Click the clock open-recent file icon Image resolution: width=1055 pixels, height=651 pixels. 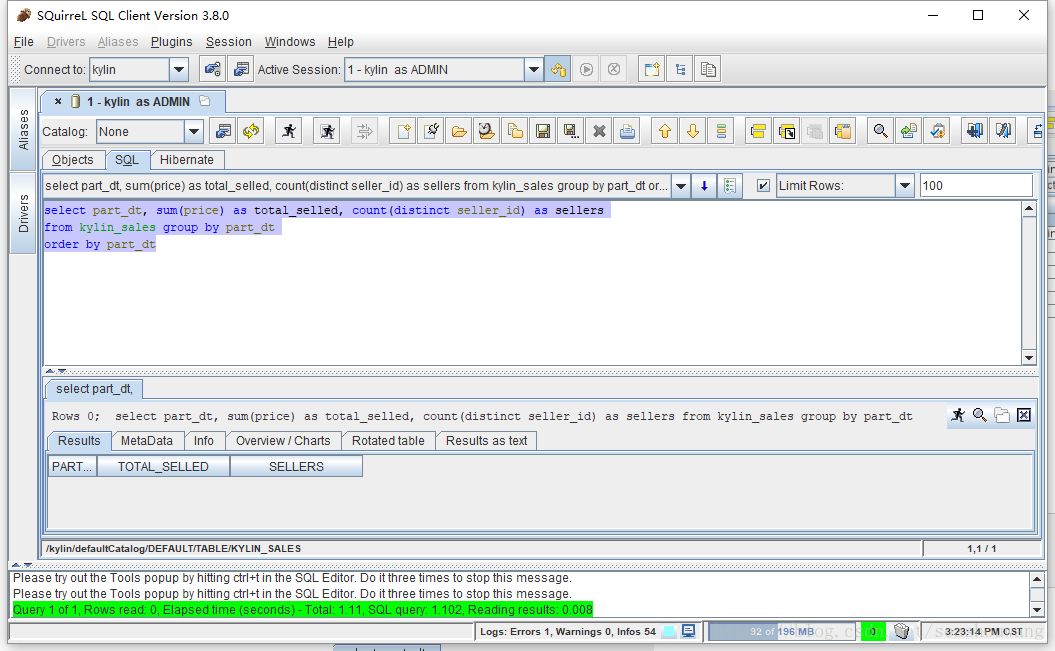click(487, 131)
